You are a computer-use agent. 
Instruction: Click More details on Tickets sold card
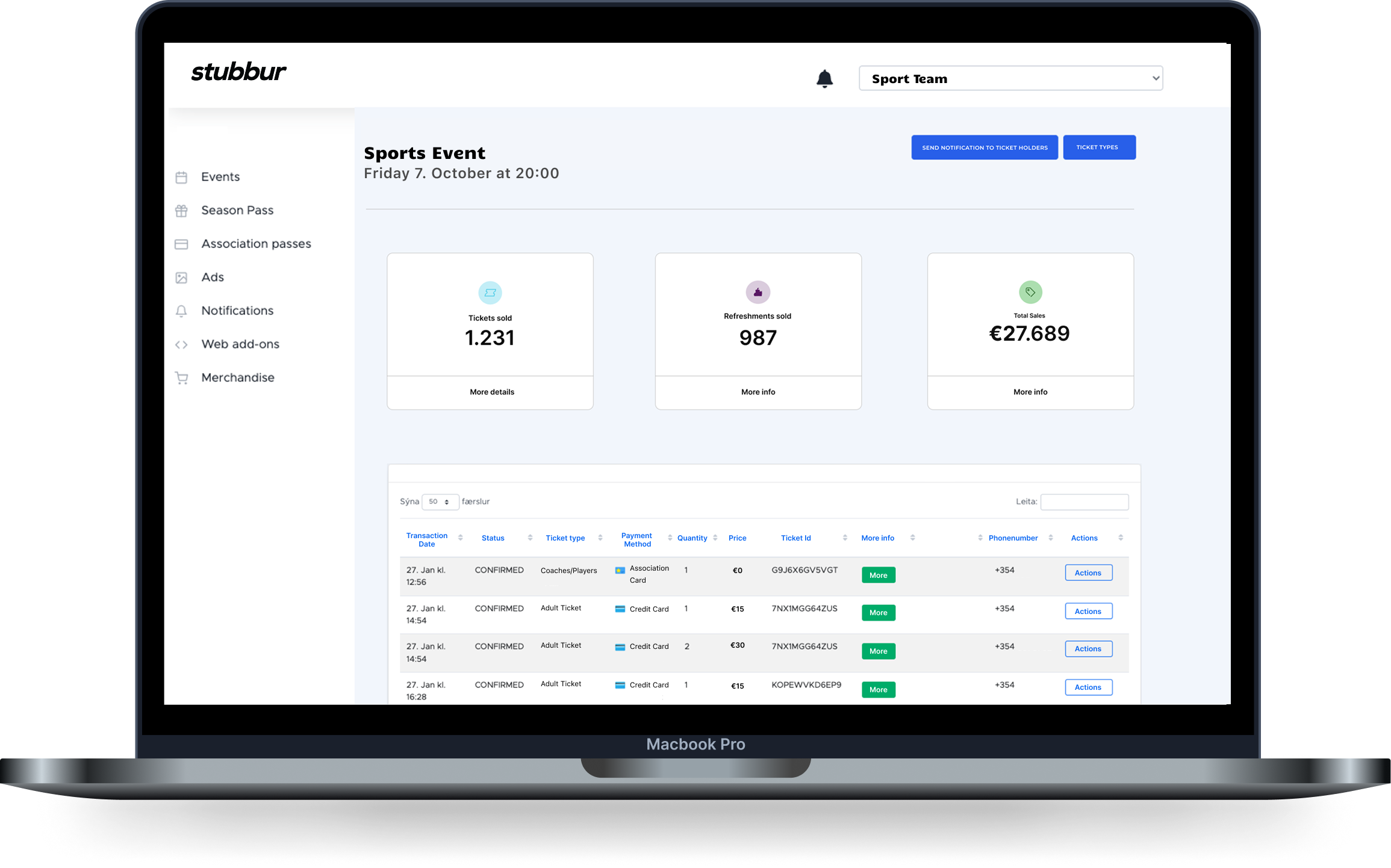[x=490, y=391]
